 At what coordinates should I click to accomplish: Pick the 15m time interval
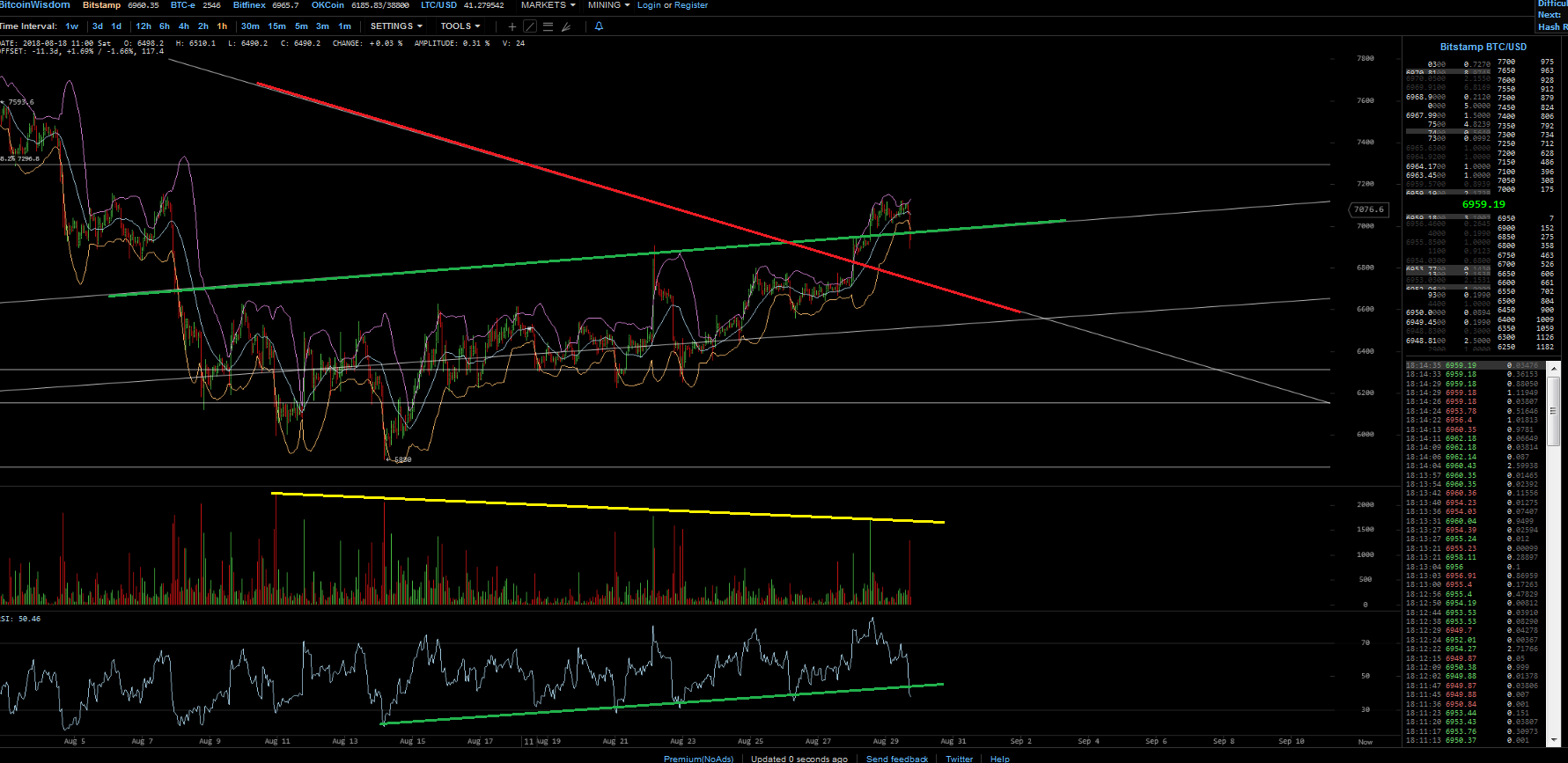coord(276,26)
